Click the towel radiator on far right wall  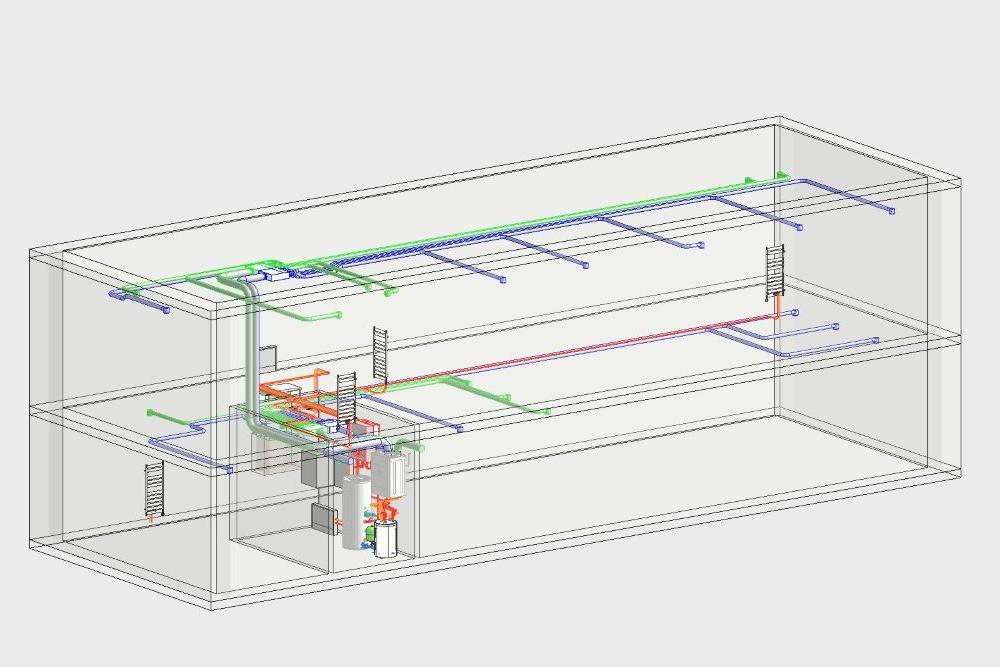pos(777,270)
